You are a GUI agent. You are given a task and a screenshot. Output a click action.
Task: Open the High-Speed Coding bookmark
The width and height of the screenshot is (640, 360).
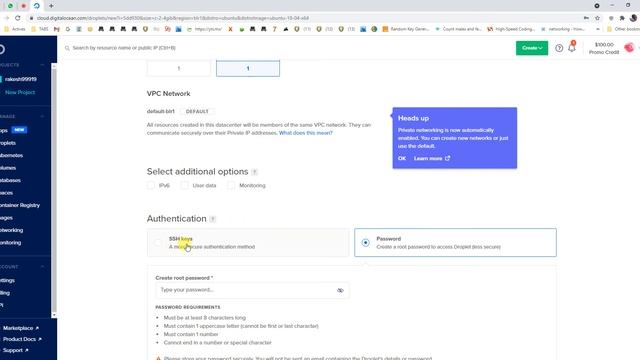[511, 29]
